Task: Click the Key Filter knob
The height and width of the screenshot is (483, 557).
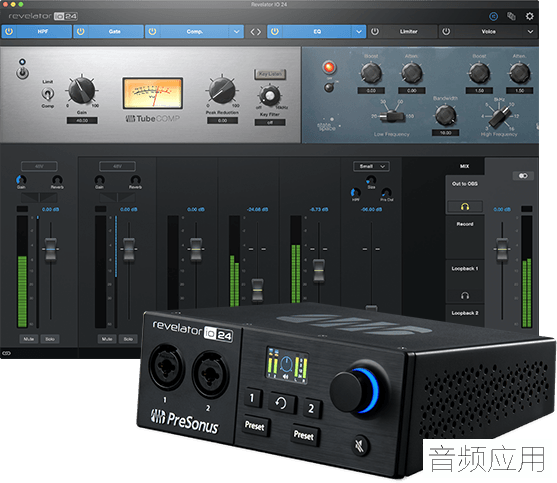Action: click(x=269, y=96)
